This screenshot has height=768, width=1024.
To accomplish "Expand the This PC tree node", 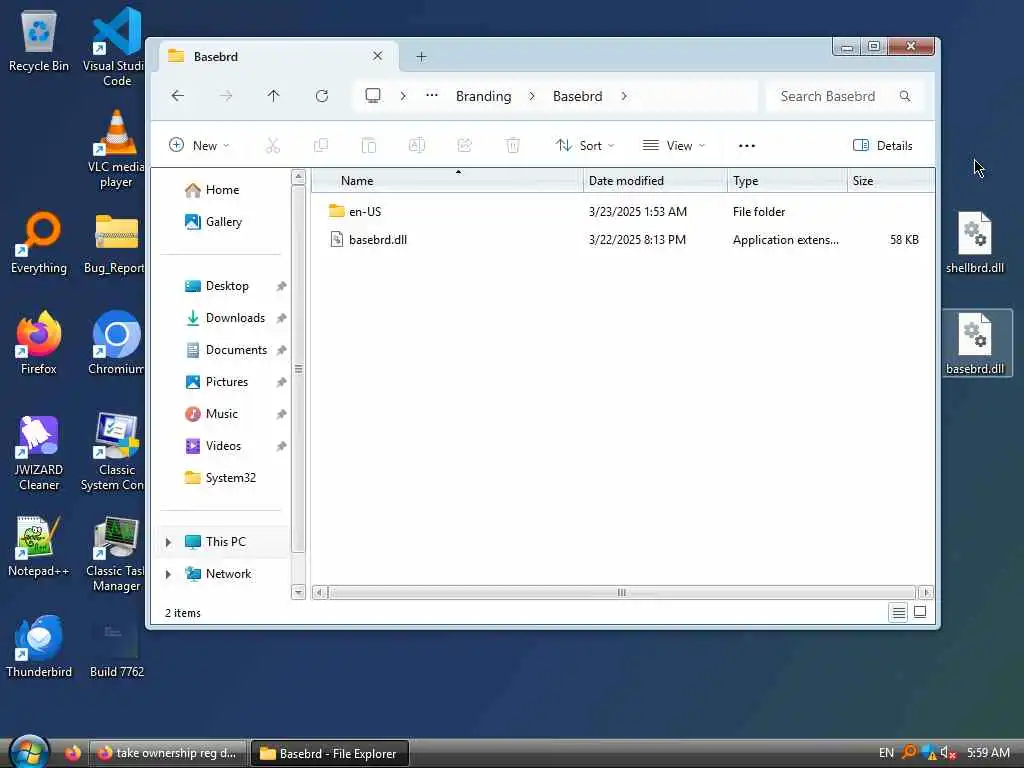I will point(168,542).
